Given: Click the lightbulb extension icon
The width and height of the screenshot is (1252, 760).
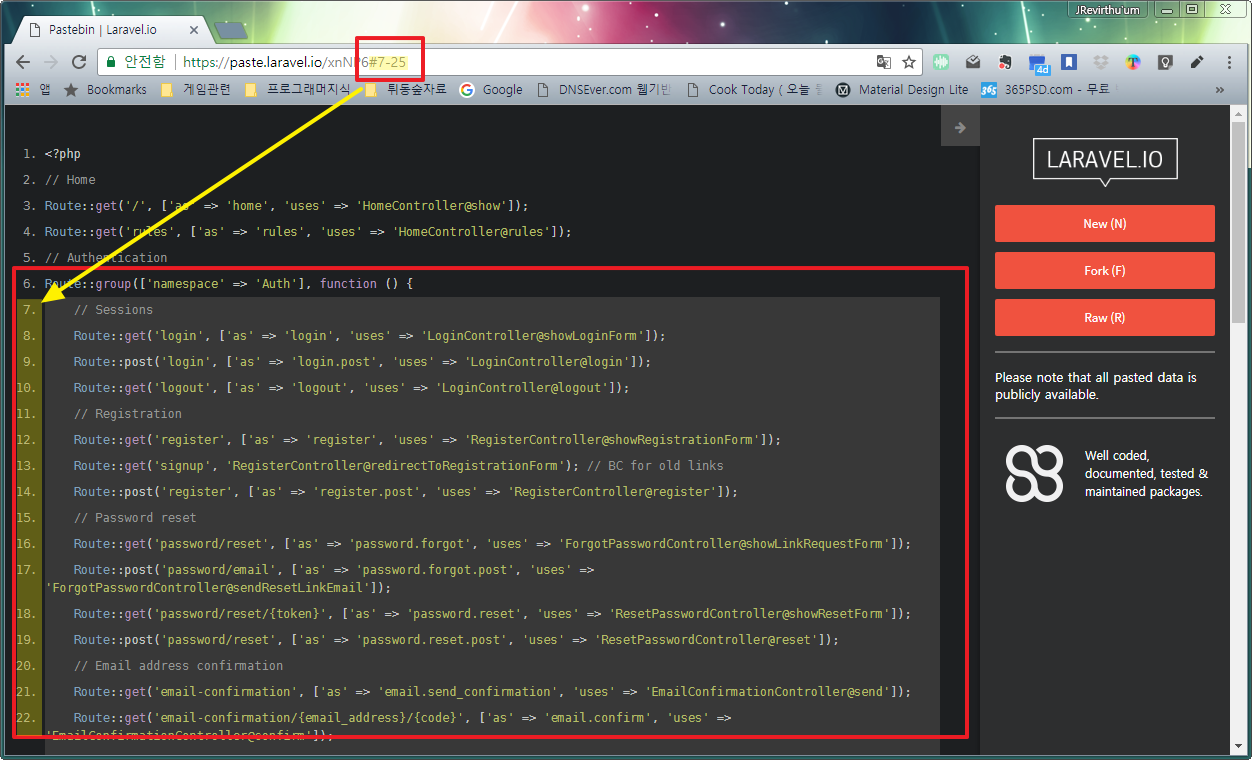Looking at the screenshot, I should click(1165, 62).
